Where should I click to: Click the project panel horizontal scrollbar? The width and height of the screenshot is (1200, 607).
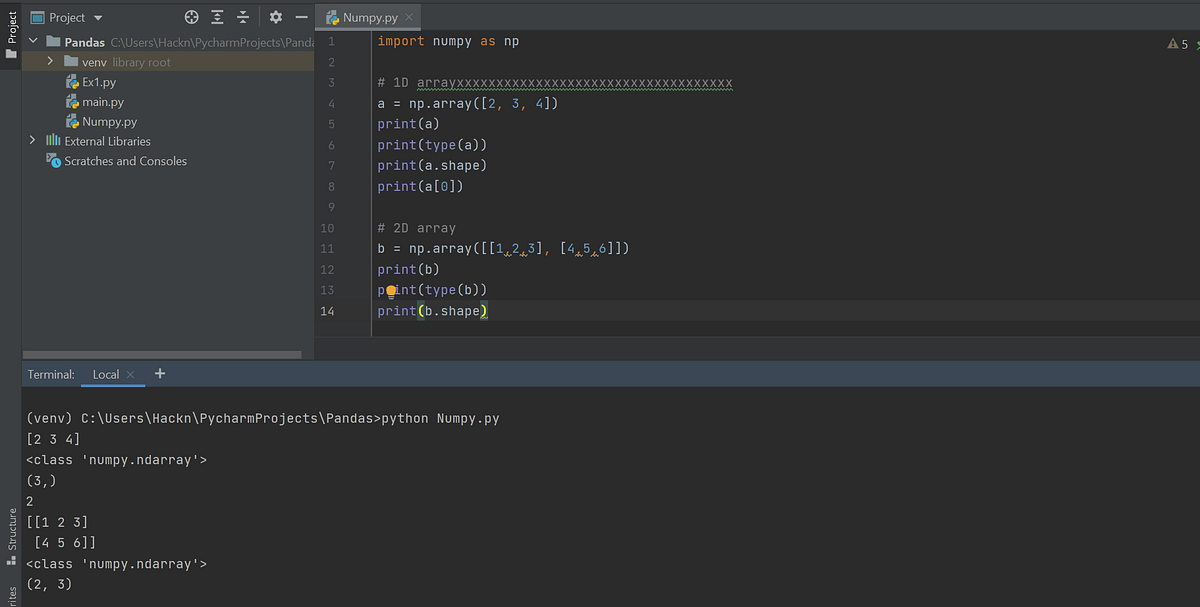pos(161,354)
